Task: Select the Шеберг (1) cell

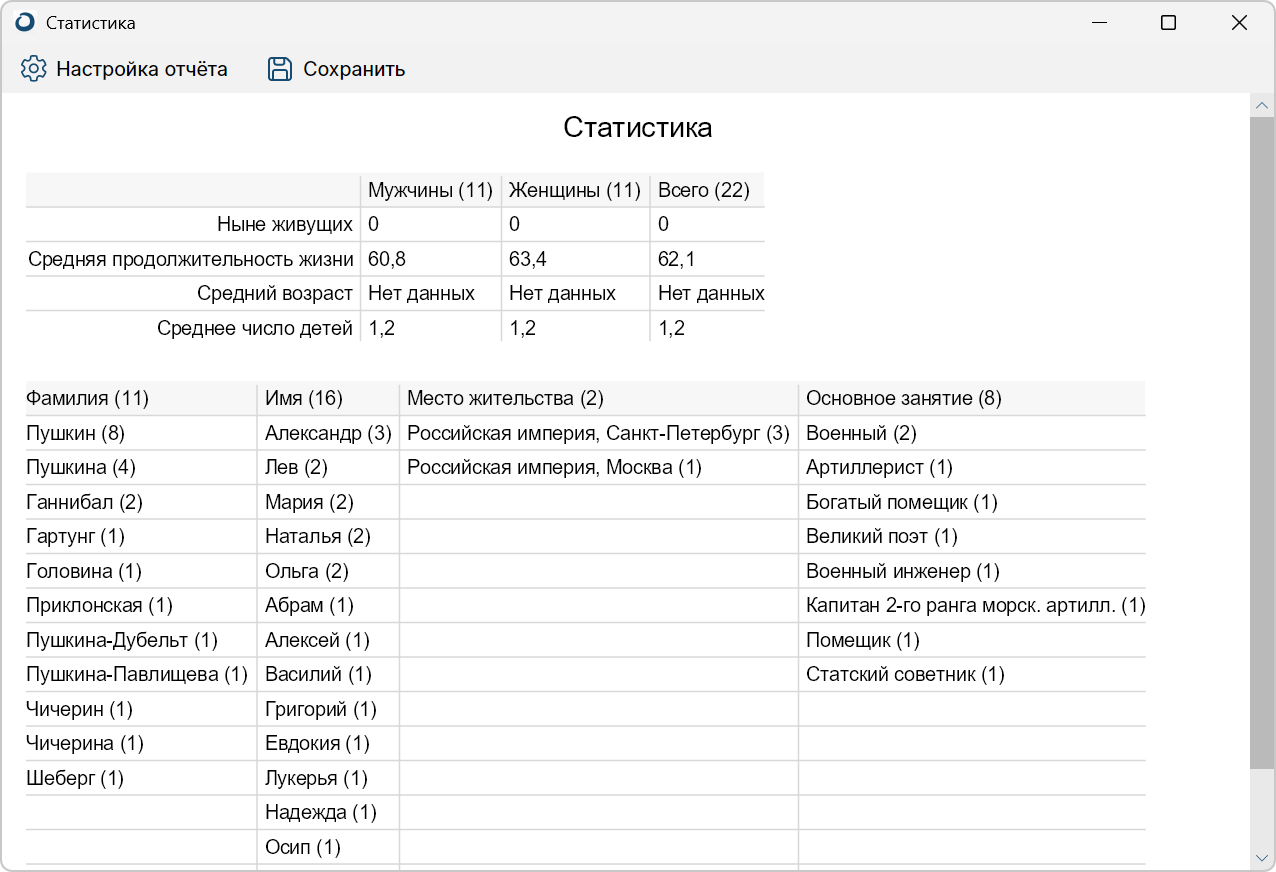Action: (141, 778)
